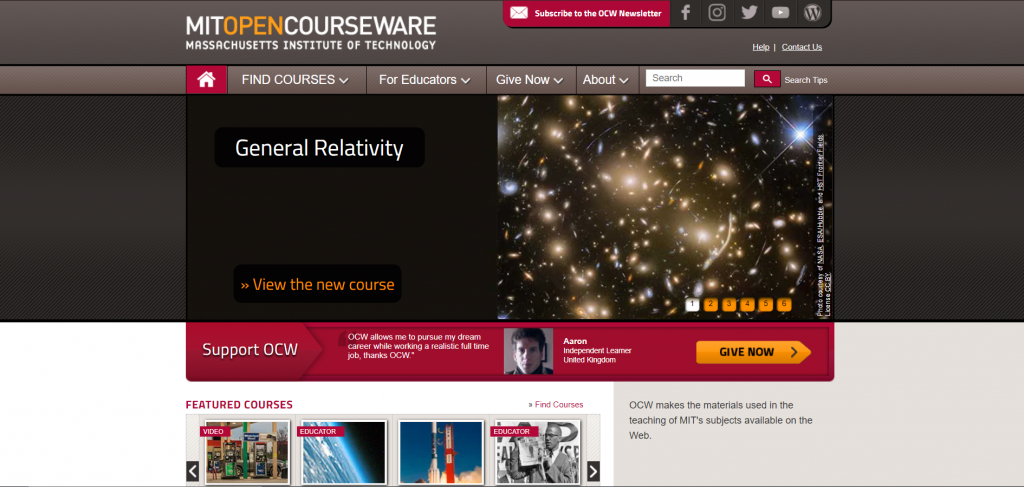
Task: Expand the About menu
Action: tap(606, 80)
